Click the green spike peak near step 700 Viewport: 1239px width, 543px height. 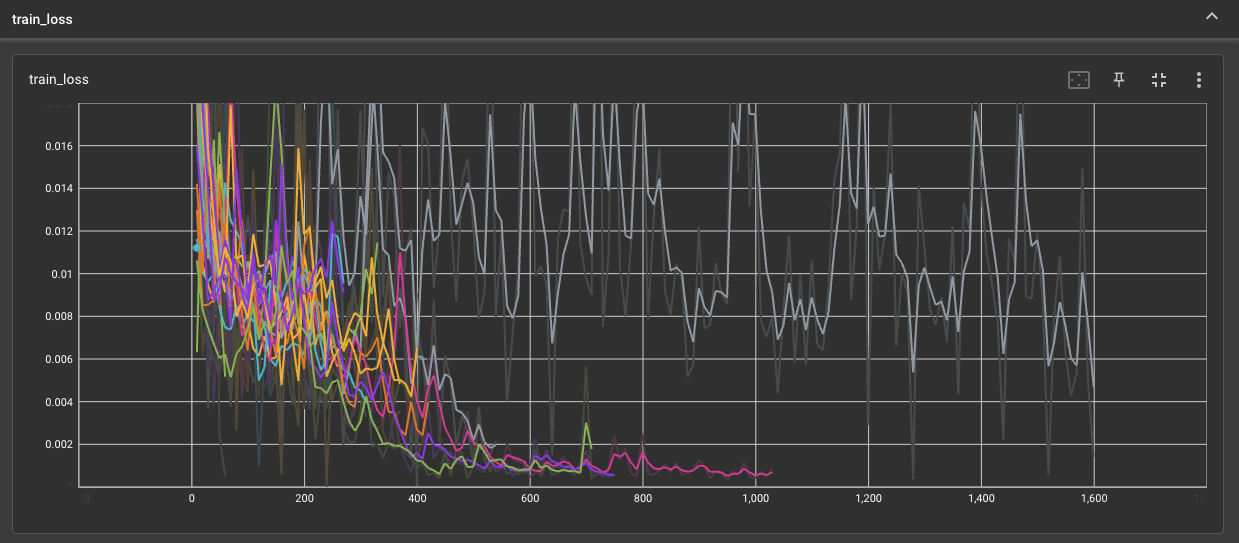(x=586, y=423)
